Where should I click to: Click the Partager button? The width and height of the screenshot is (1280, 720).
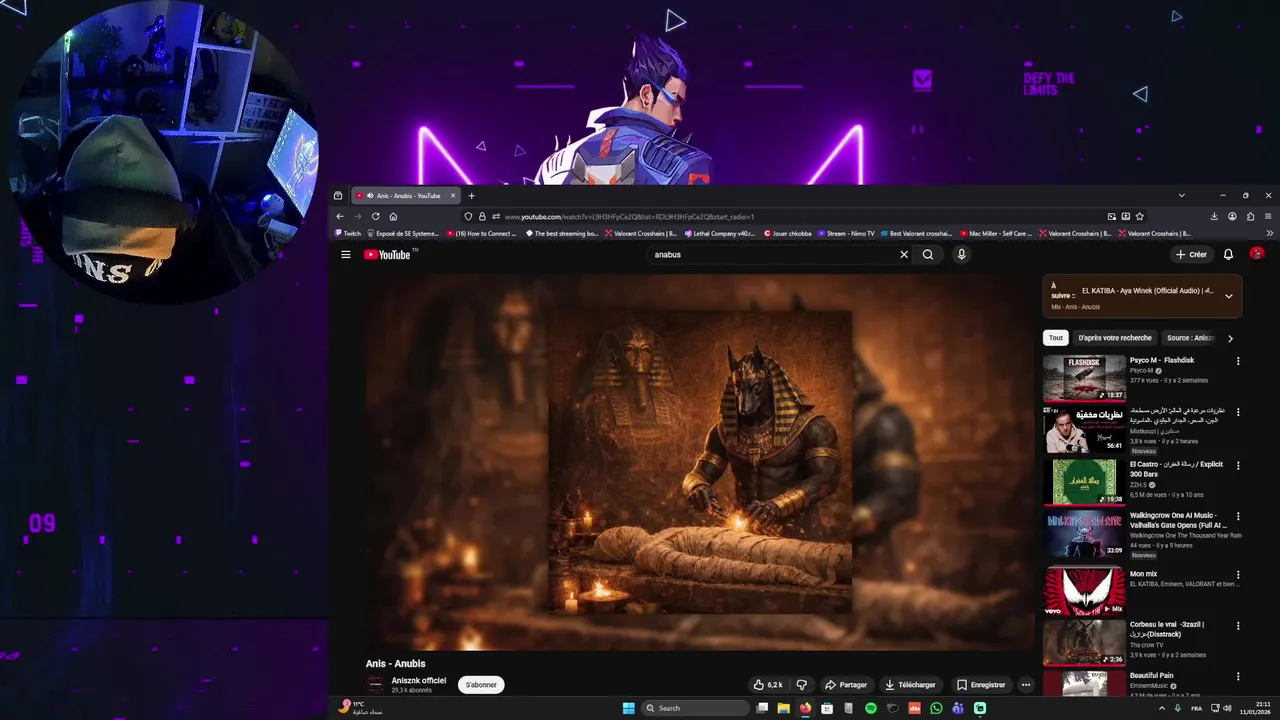pyautogui.click(x=846, y=685)
